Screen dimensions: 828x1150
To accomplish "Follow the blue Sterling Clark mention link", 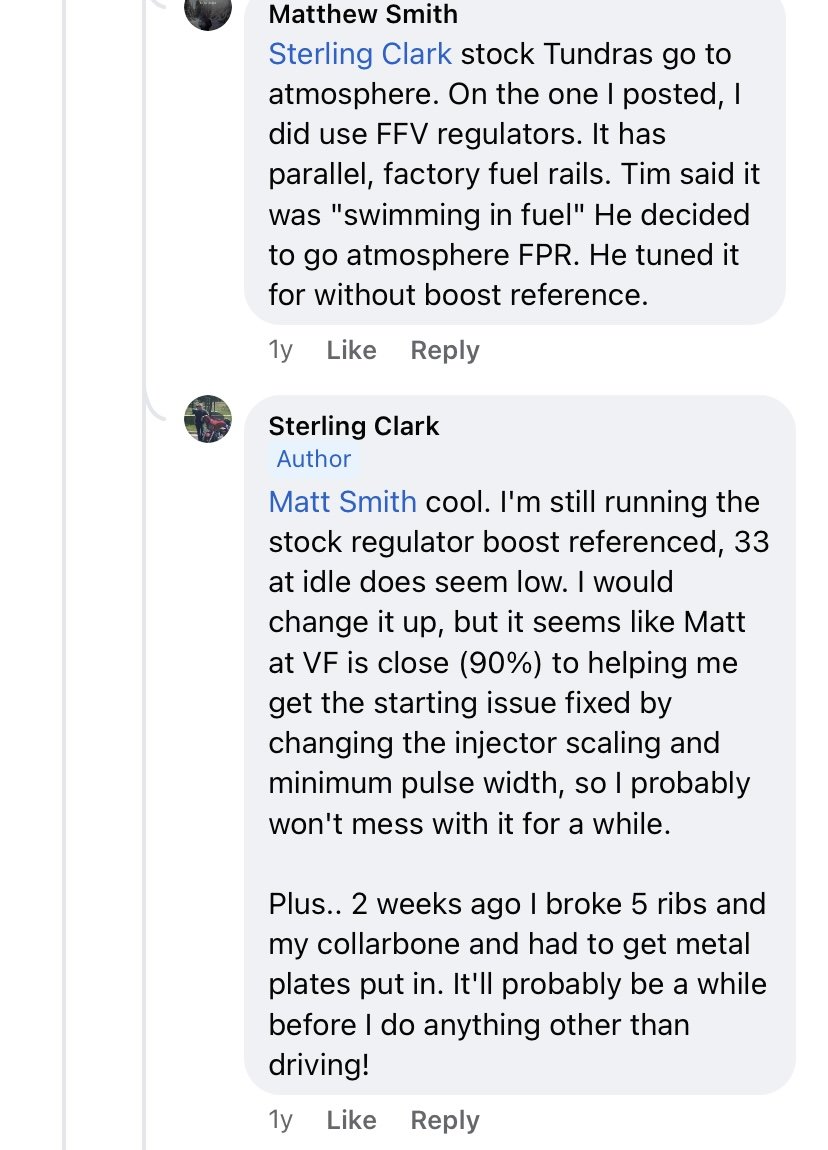I will pyautogui.click(x=360, y=54).
